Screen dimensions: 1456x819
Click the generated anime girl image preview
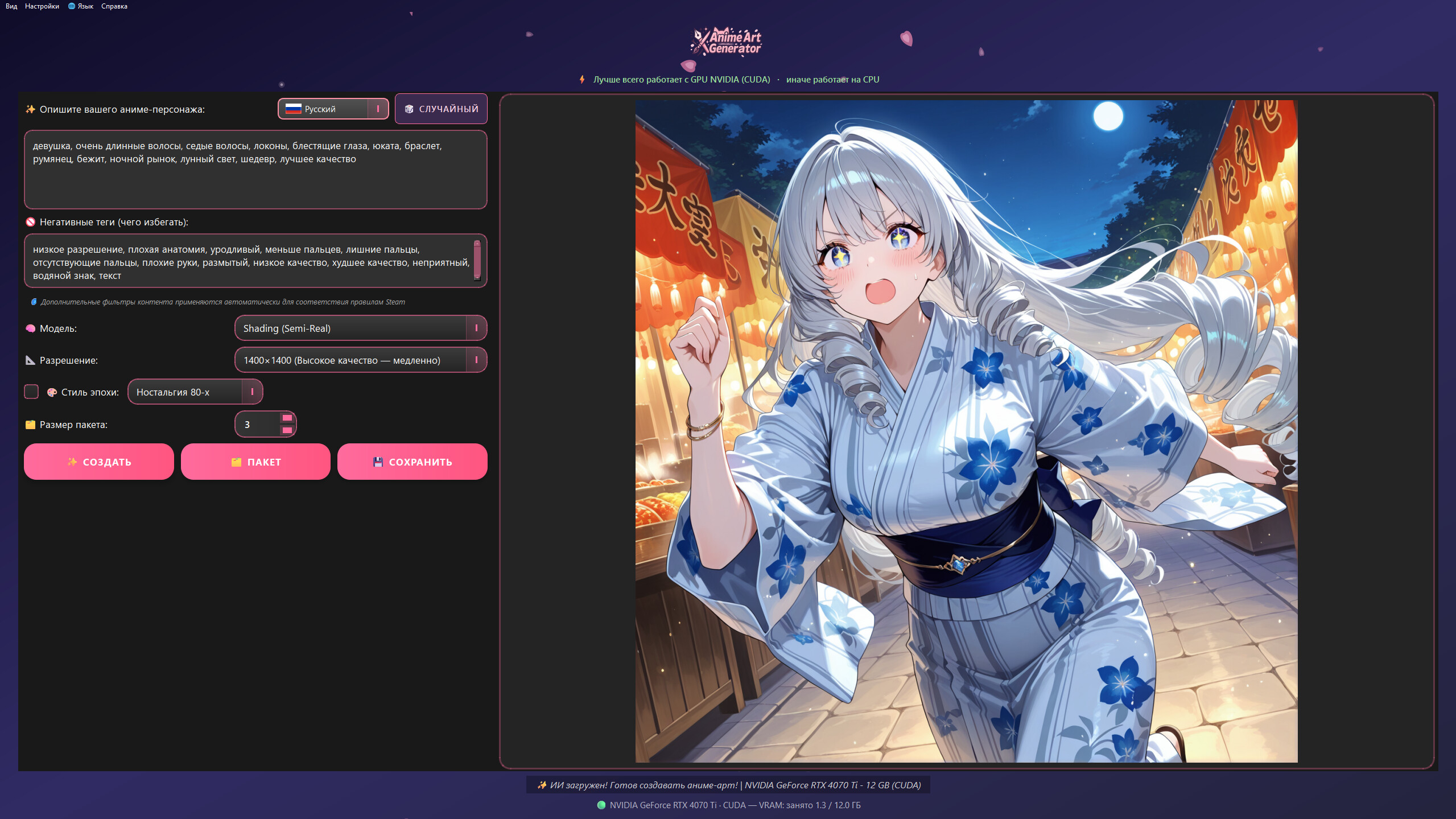[x=967, y=431]
